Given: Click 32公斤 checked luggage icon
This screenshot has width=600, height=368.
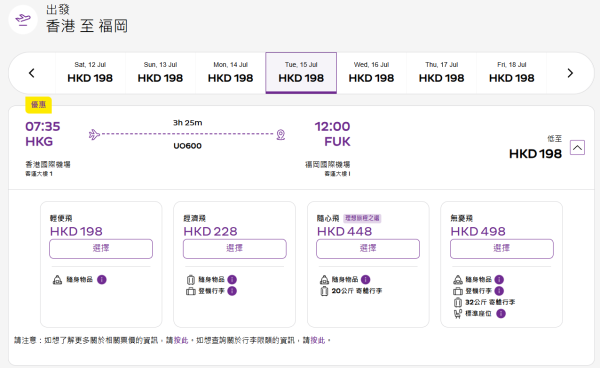Looking at the screenshot, I should click(458, 303).
